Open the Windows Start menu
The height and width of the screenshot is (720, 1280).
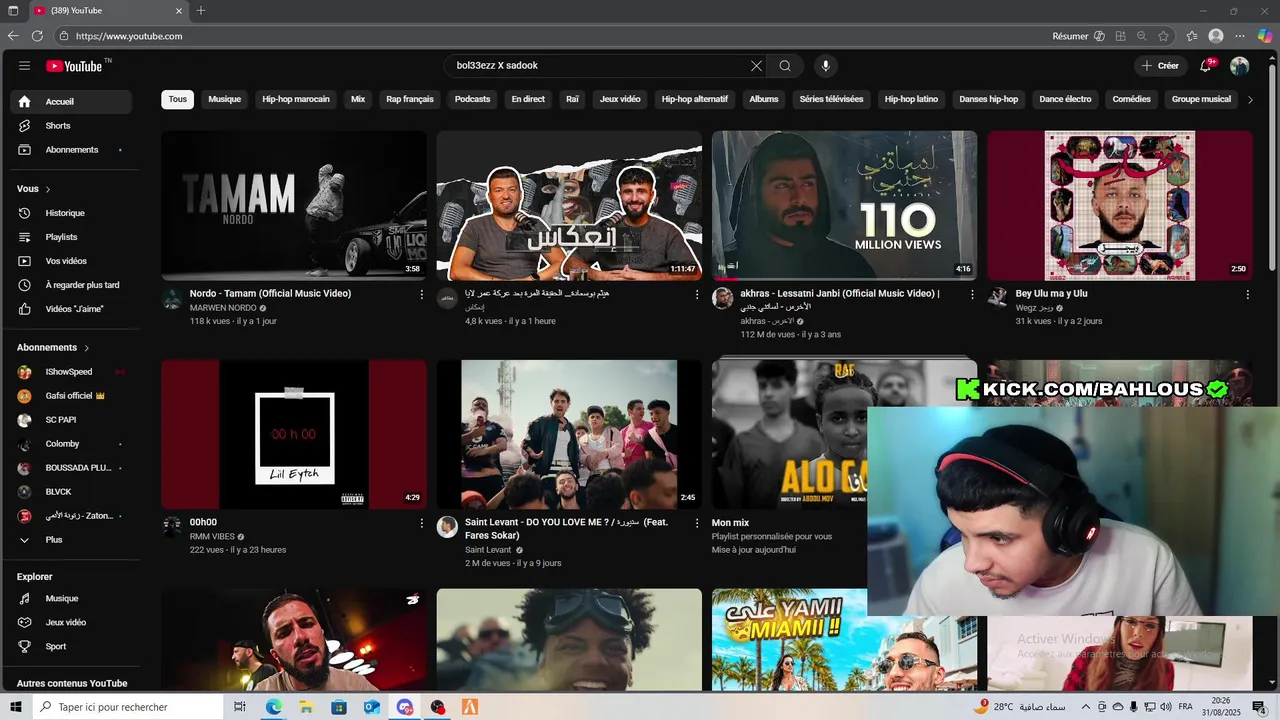pos(14,707)
